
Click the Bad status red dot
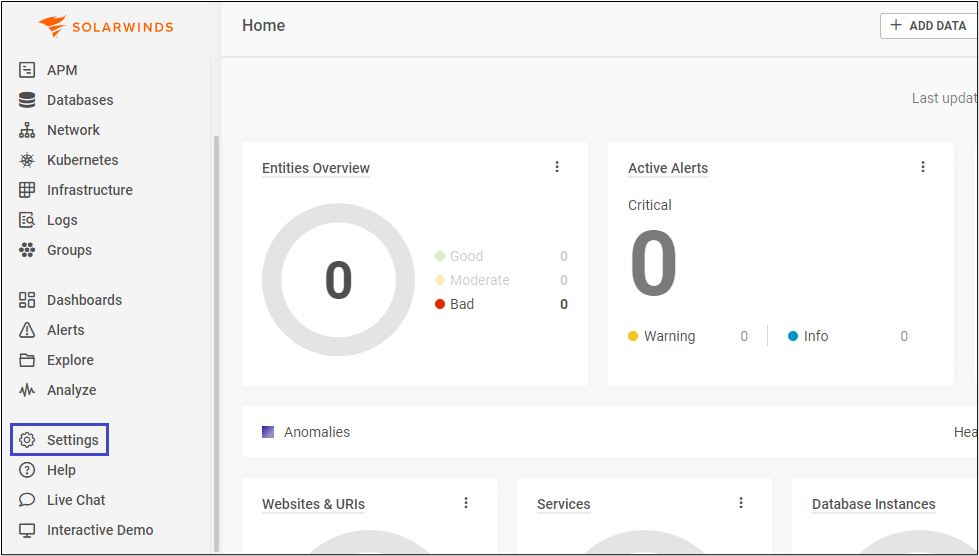[x=440, y=304]
